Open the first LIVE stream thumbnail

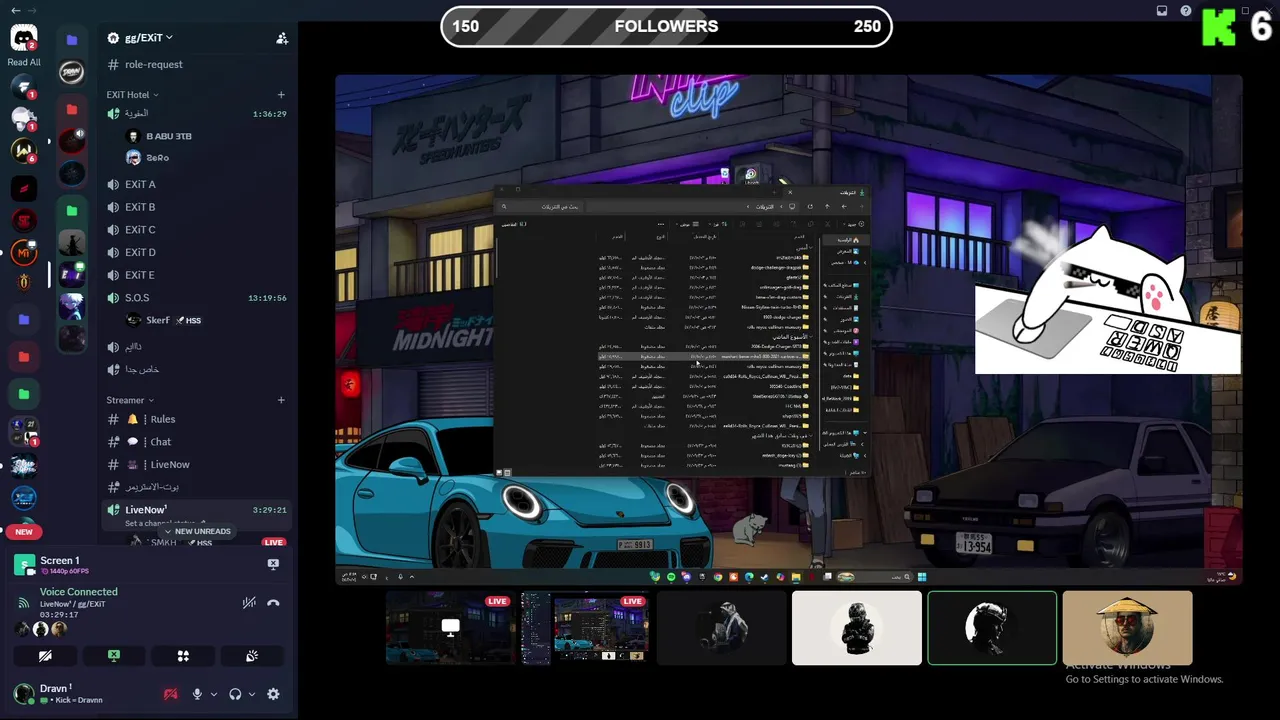[x=450, y=627]
